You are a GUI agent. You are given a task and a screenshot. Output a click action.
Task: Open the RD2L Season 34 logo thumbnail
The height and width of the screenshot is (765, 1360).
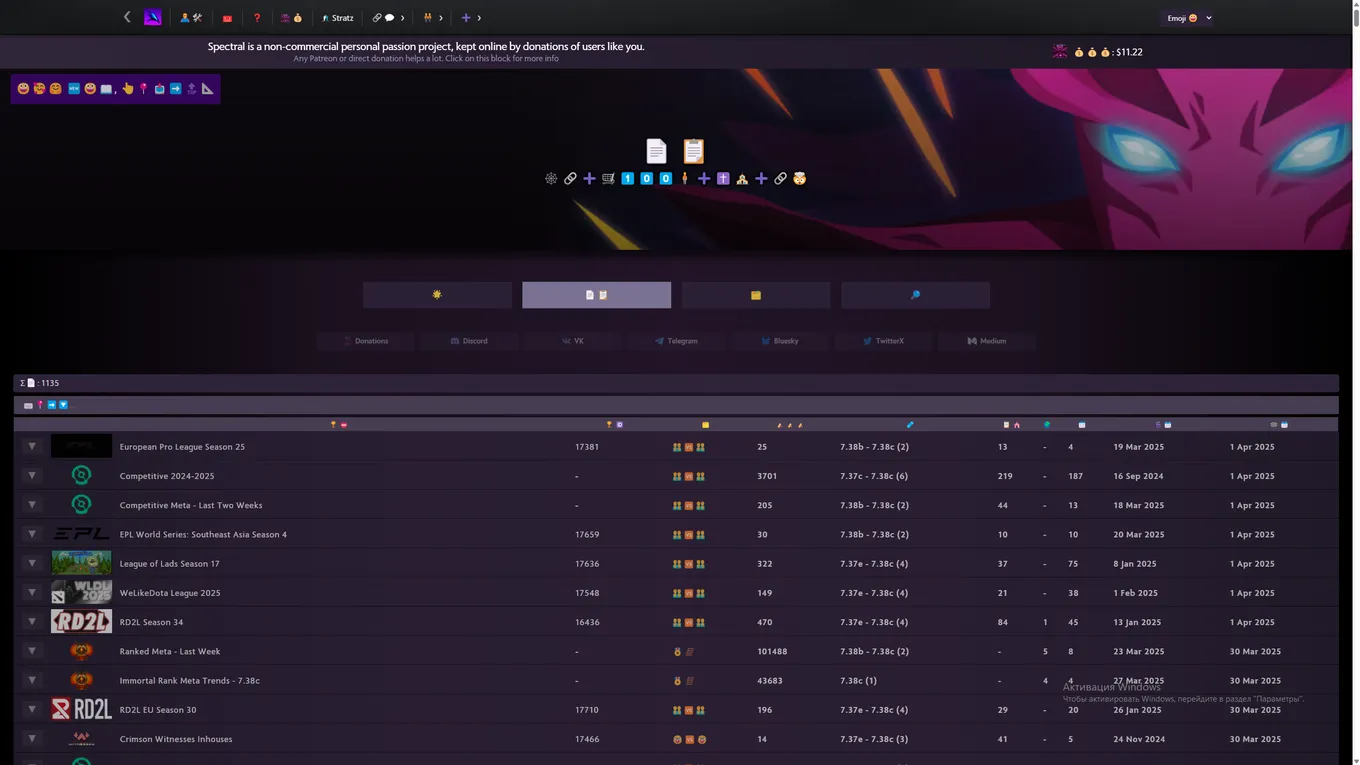click(81, 622)
